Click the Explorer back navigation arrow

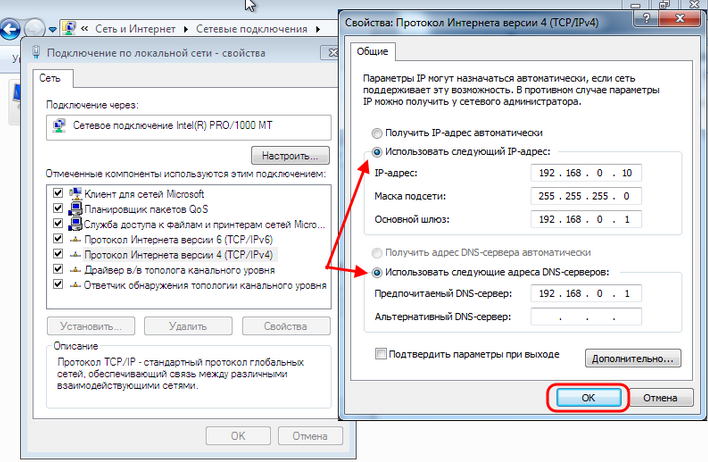(x=10, y=28)
